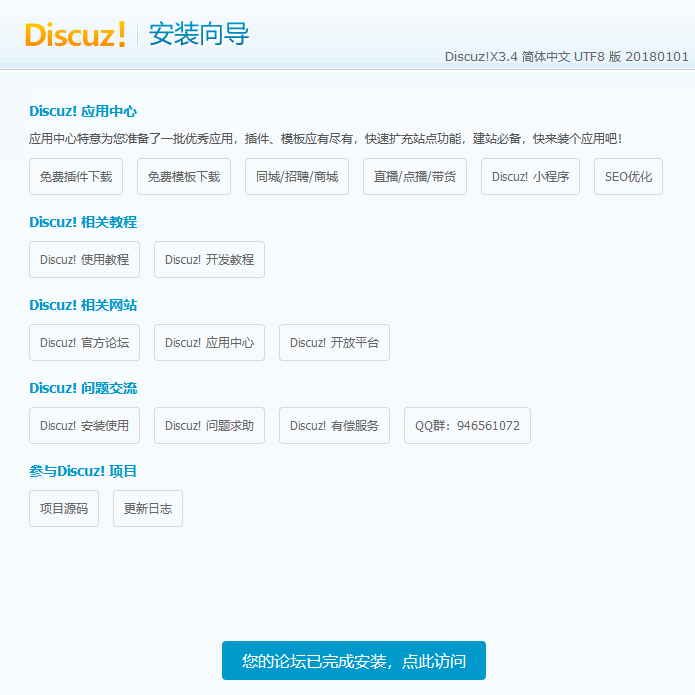Open 更新日志 button
This screenshot has width=695, height=695.
[148, 508]
